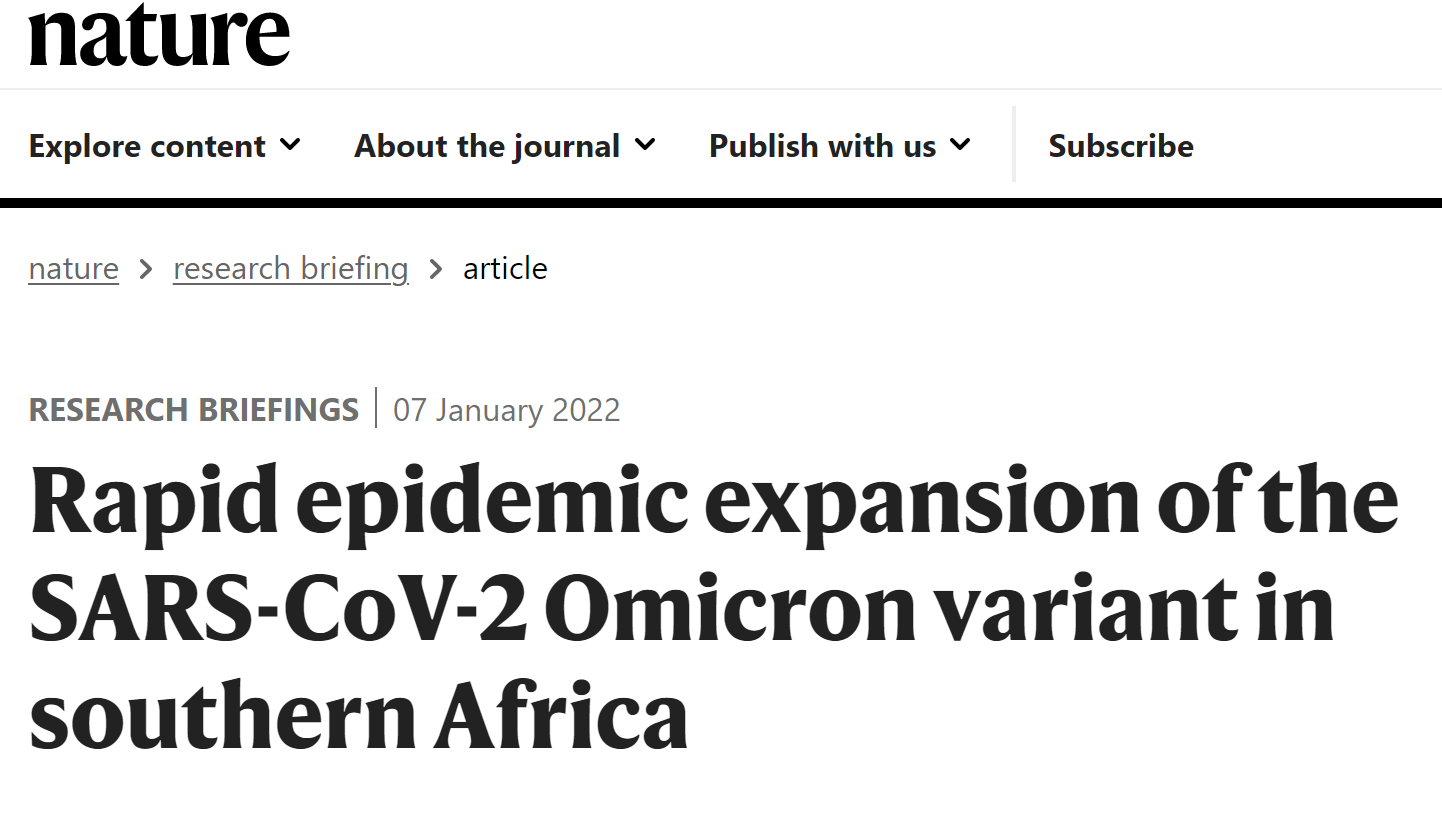Expand the Explore content chevron arrow
The image size is (1442, 828).
tap(290, 145)
